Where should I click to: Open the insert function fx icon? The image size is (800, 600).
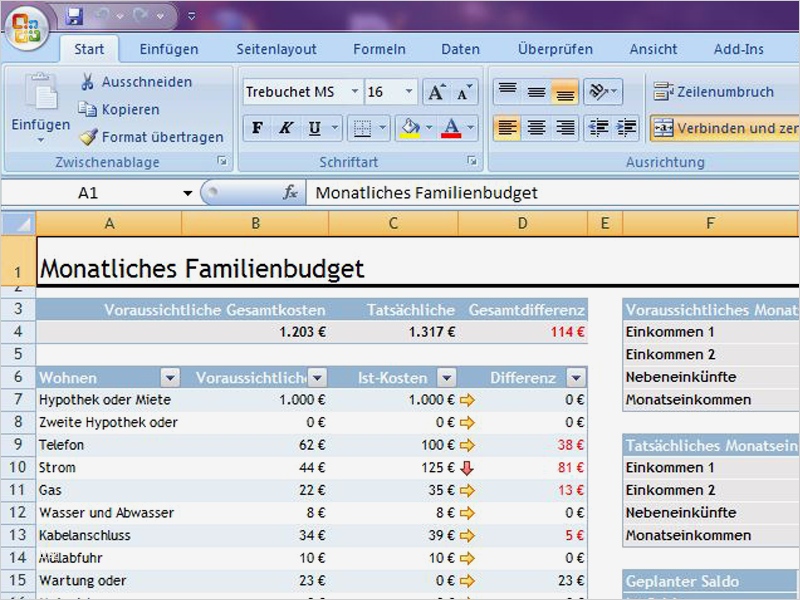pos(290,193)
